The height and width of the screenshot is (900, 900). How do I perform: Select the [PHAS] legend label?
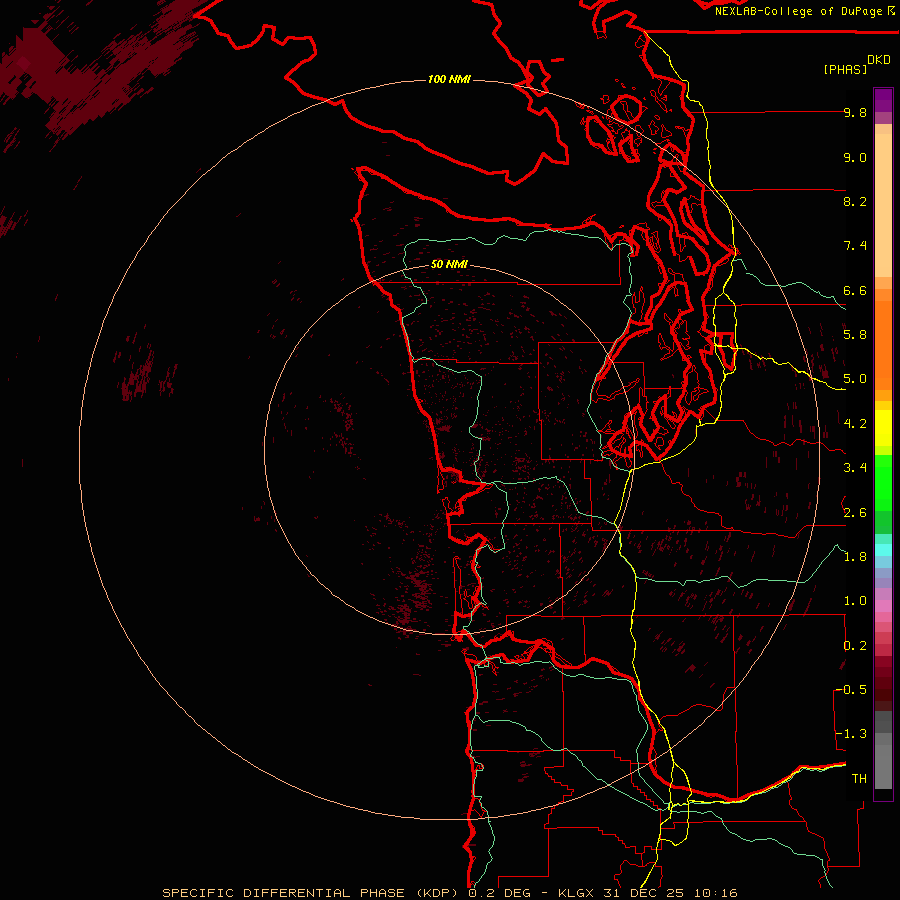(x=845, y=69)
